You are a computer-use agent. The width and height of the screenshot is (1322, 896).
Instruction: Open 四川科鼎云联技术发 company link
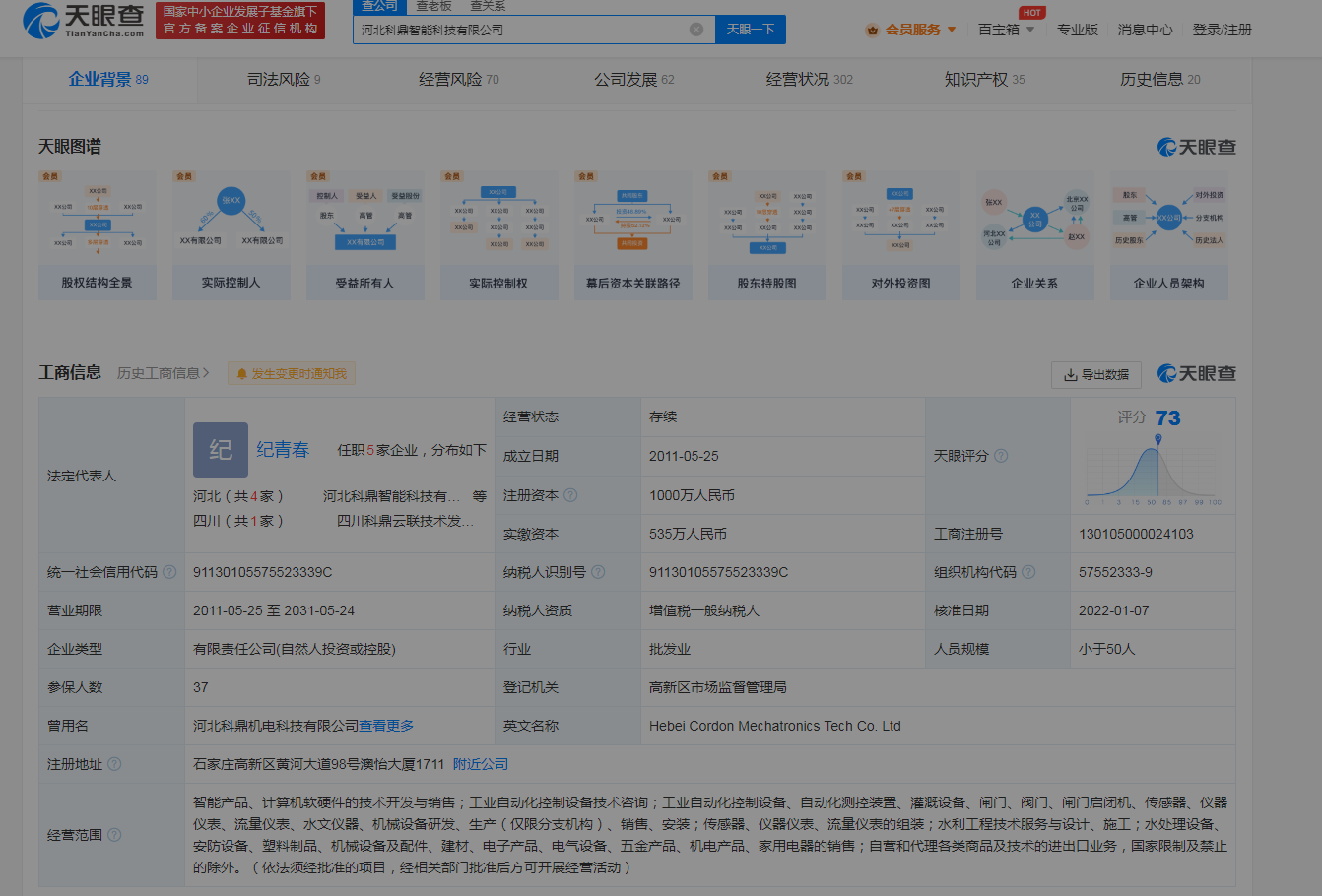[405, 521]
